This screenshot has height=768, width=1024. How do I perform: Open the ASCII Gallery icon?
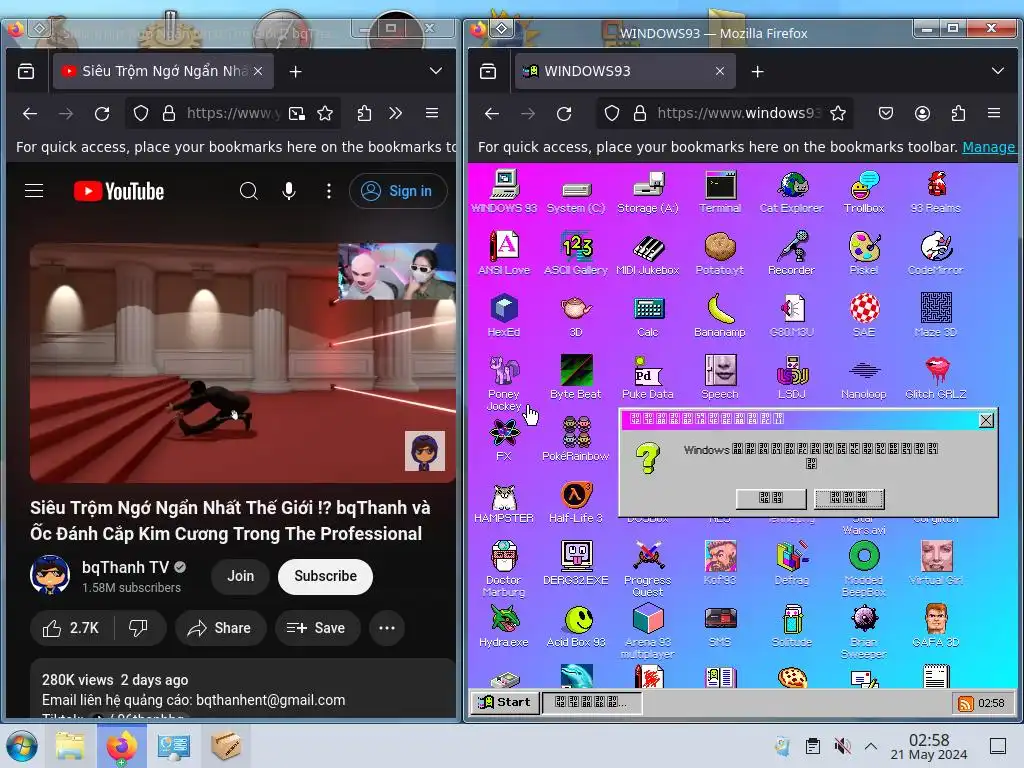click(x=576, y=253)
